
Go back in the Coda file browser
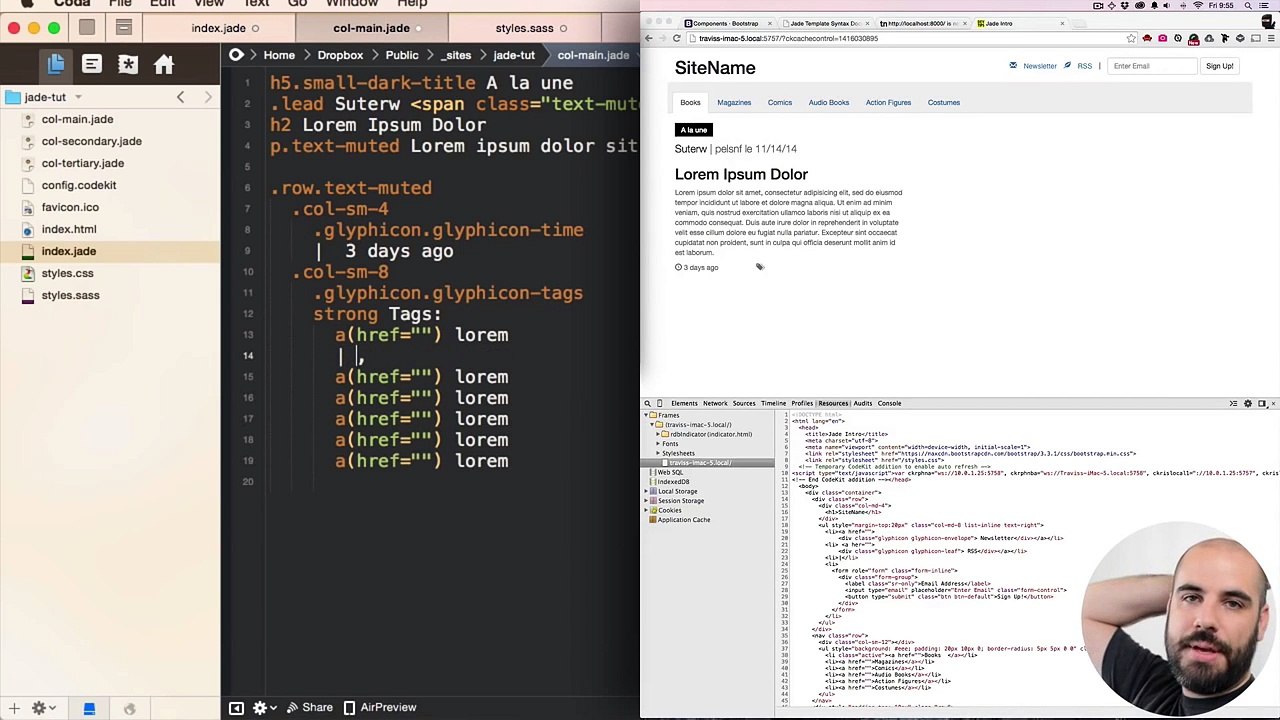click(180, 97)
